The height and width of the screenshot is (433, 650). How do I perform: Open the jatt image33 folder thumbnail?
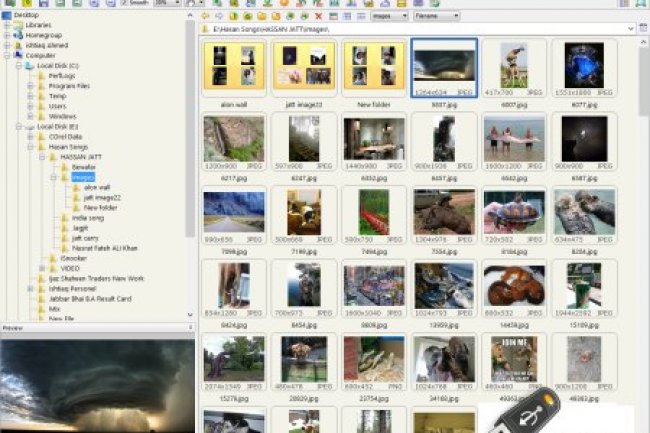point(304,69)
